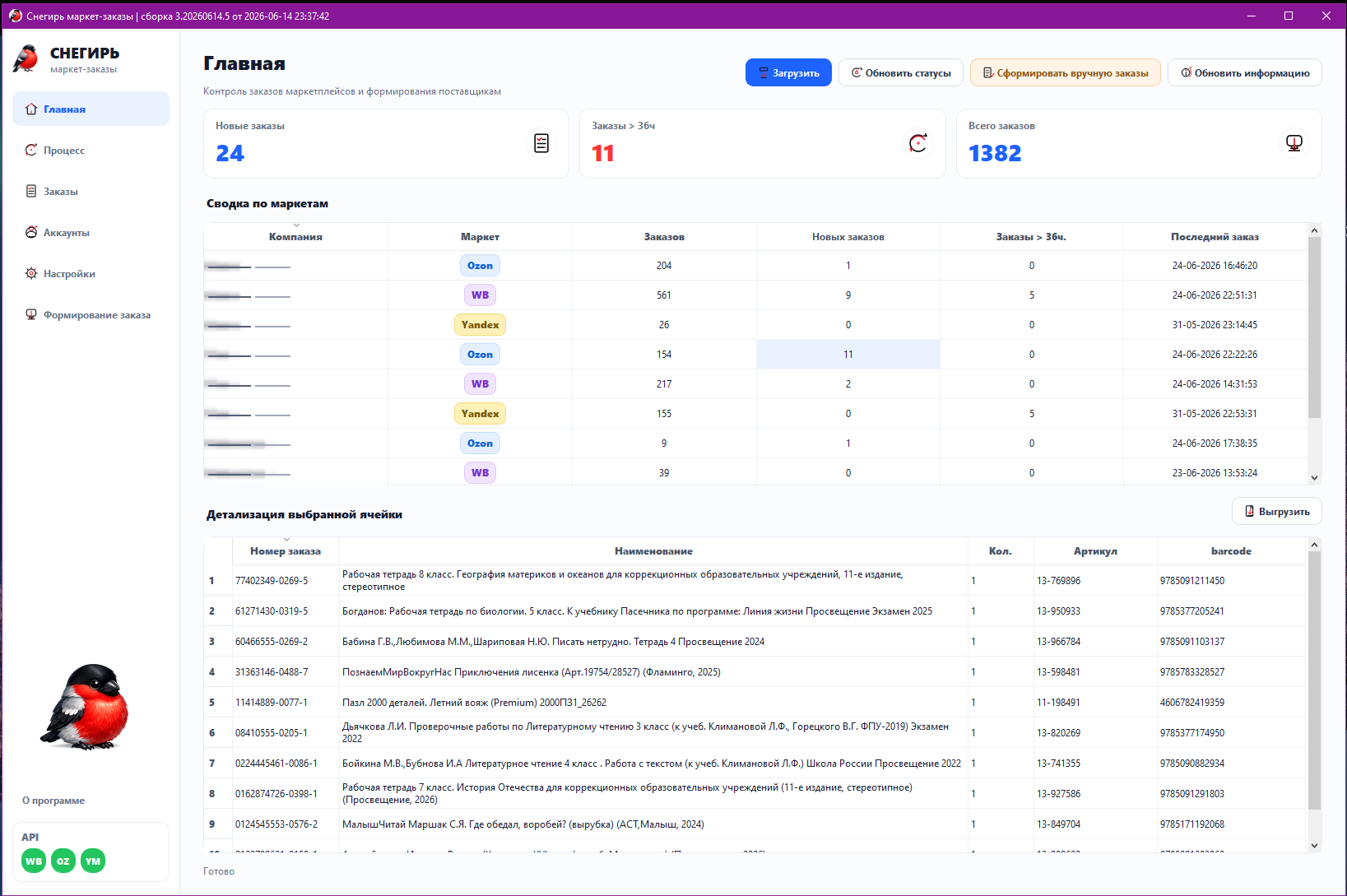Select the row starting with 'Пазл 2000 деталей'
This screenshot has height=896, width=1347.
tap(653, 703)
